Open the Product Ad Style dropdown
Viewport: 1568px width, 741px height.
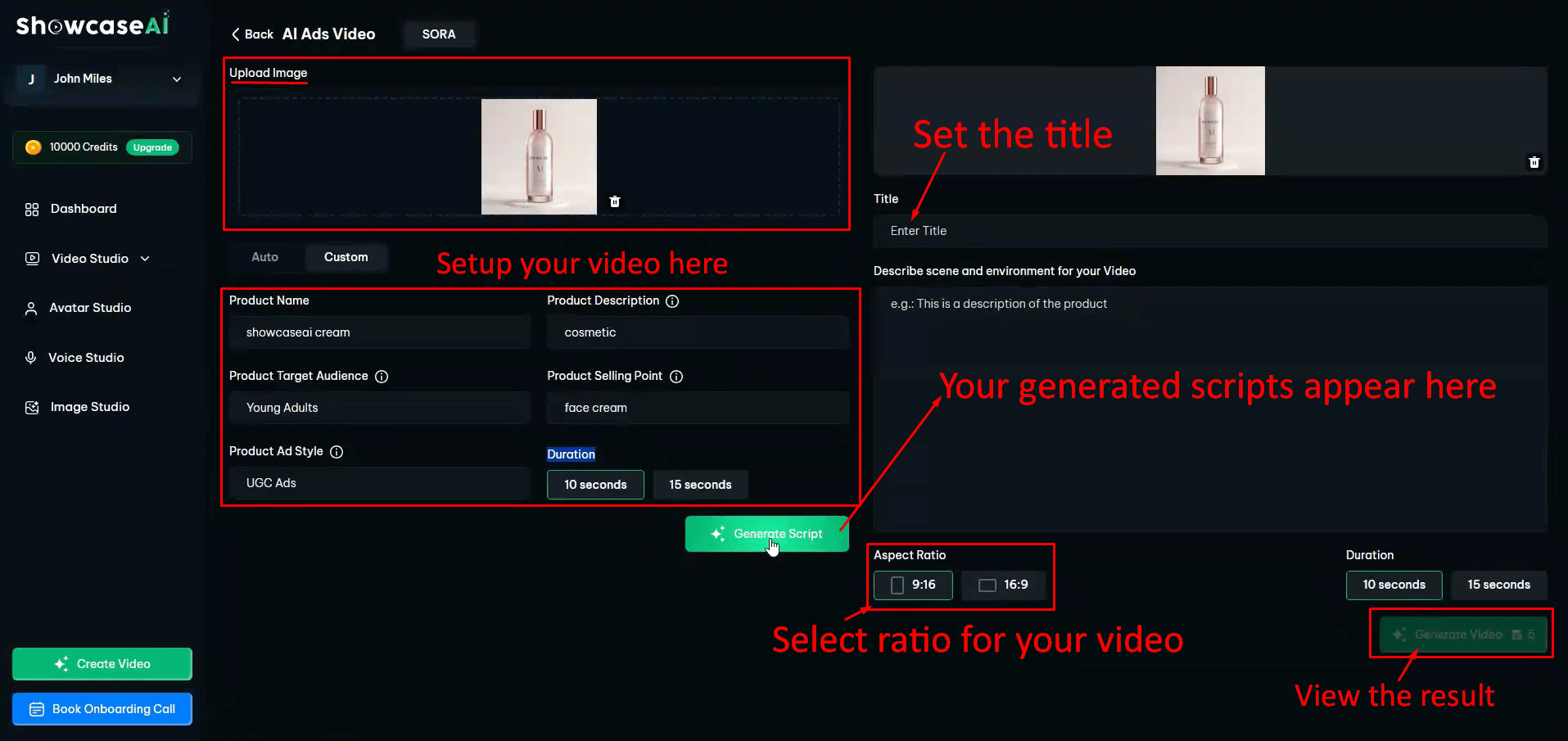click(x=379, y=483)
